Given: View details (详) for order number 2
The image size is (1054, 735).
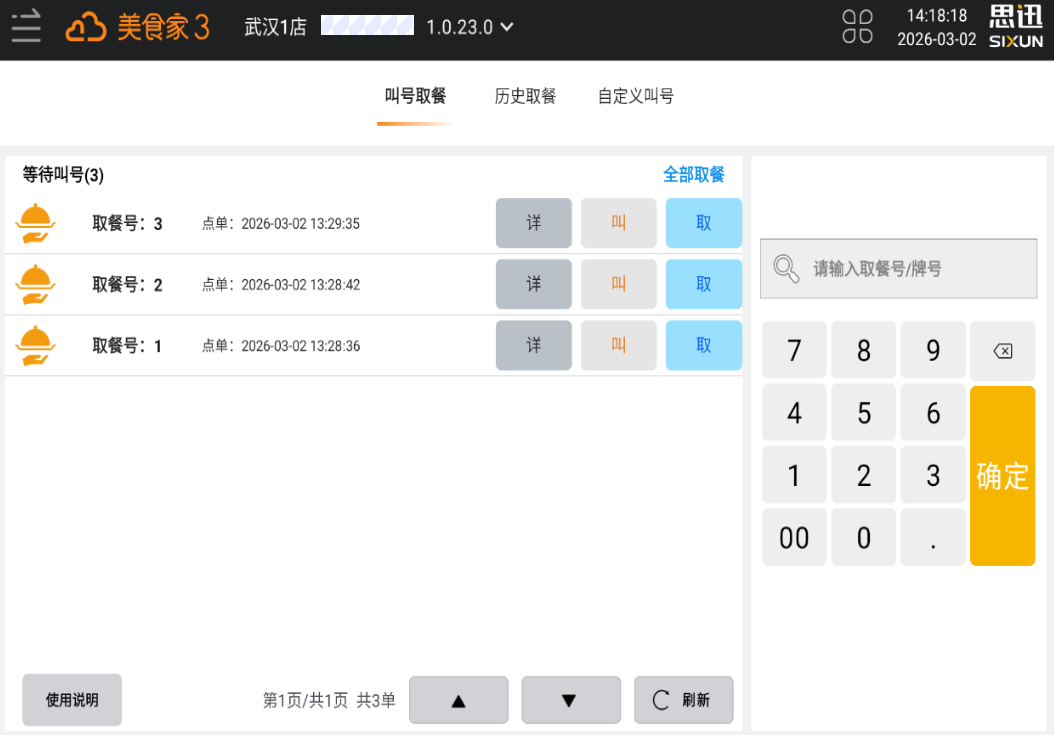Looking at the screenshot, I should (x=533, y=285).
